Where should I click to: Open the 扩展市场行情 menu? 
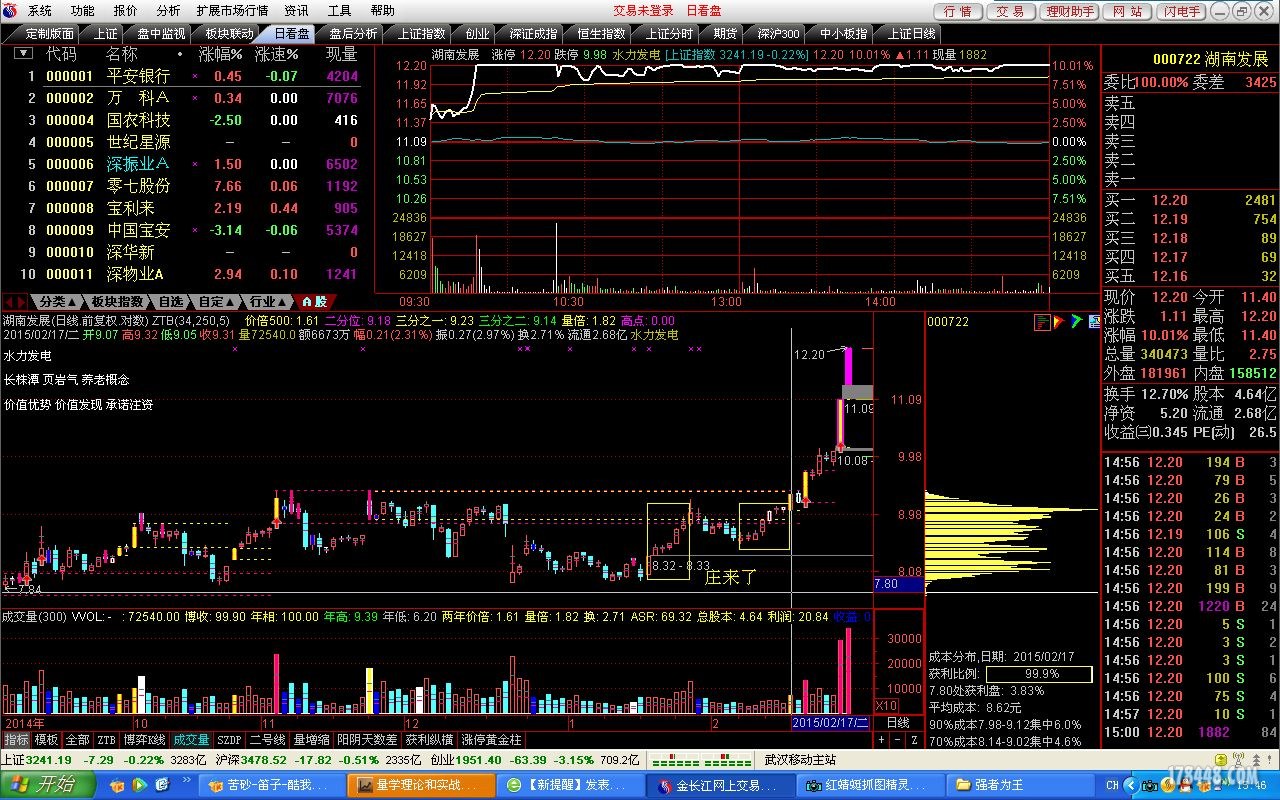232,11
